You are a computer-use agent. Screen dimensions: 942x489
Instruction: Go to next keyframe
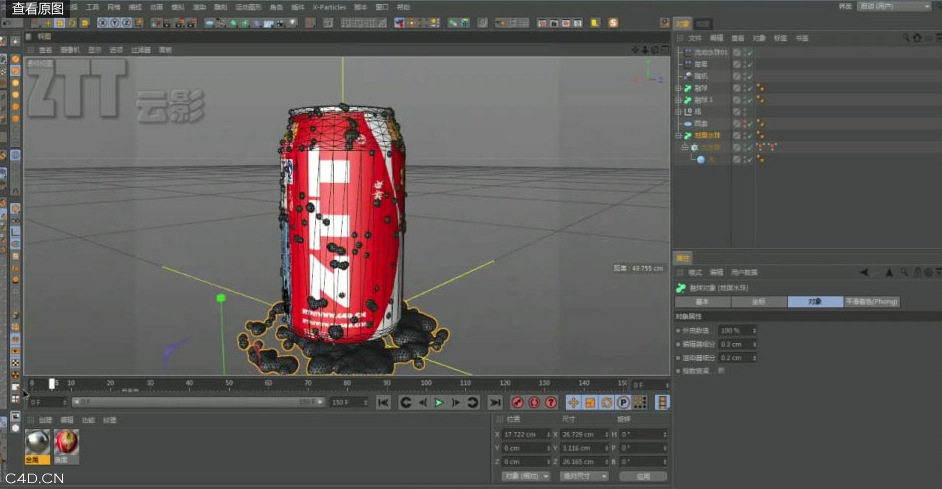tap(473, 402)
